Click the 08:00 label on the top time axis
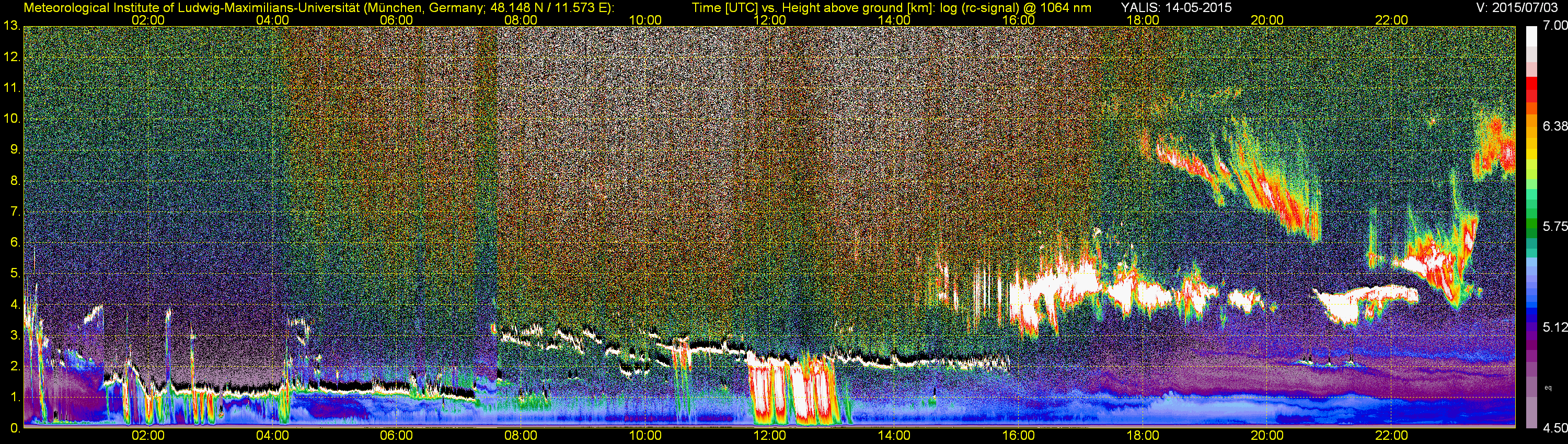 [x=521, y=20]
